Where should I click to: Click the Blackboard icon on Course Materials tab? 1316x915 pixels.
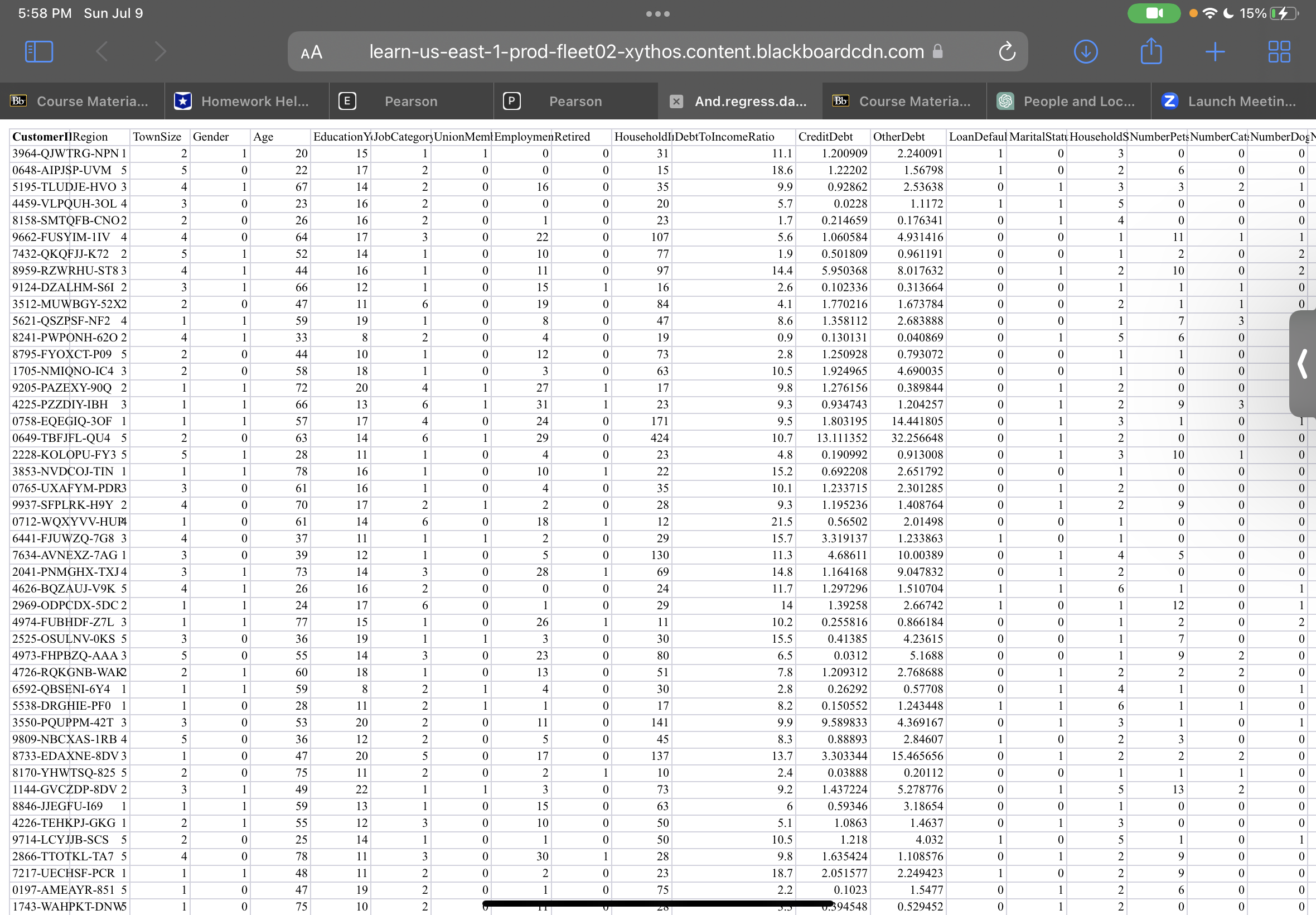19,101
